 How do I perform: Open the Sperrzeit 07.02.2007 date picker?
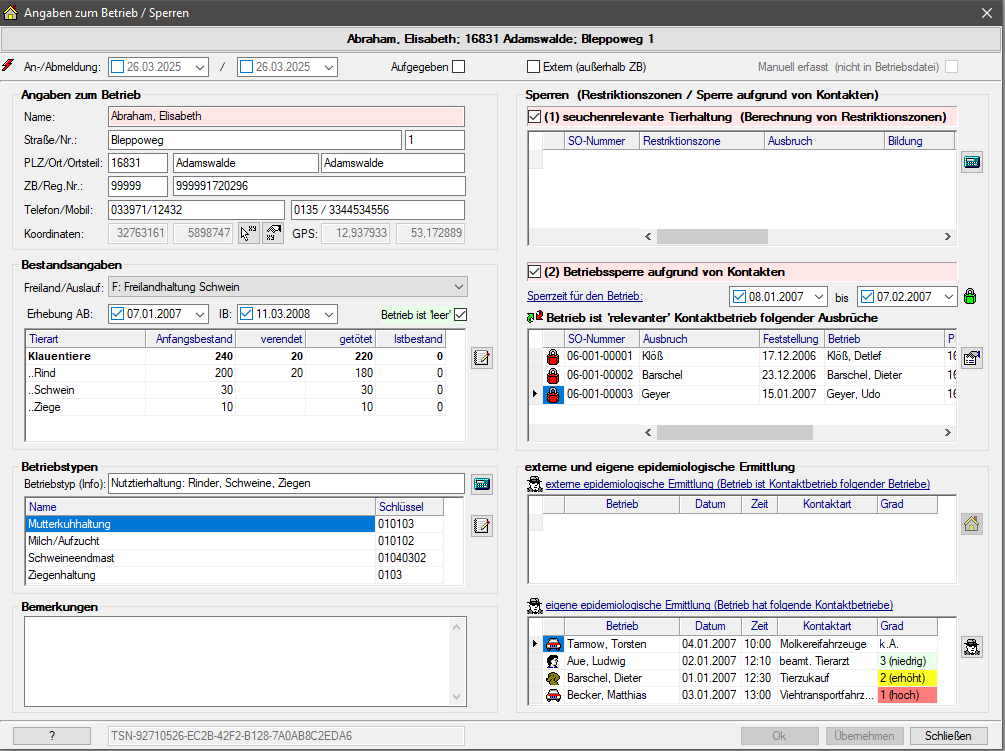coord(948,297)
